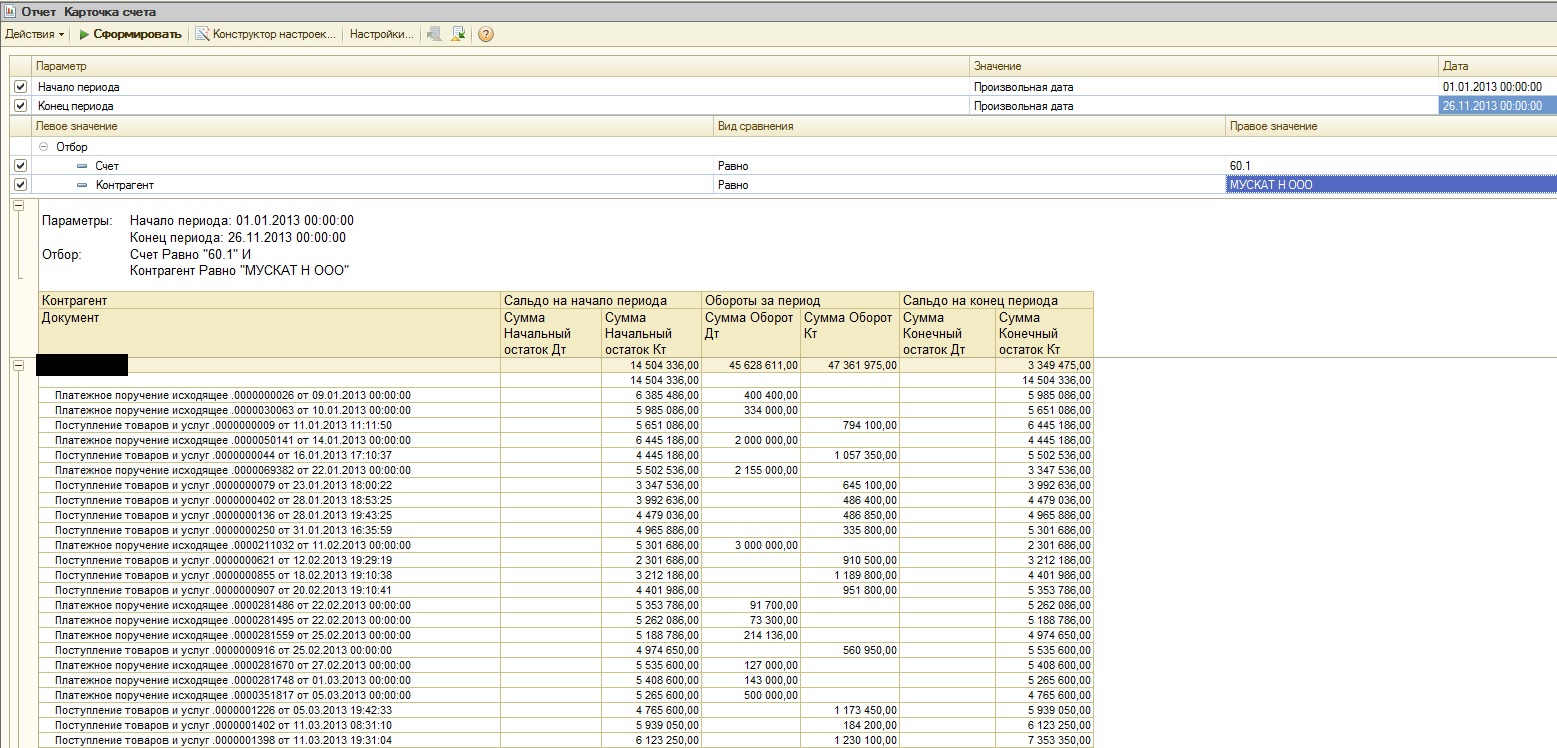Click the restore settings icon with green arrow
Screen dimensions: 1557x748
tap(458, 34)
